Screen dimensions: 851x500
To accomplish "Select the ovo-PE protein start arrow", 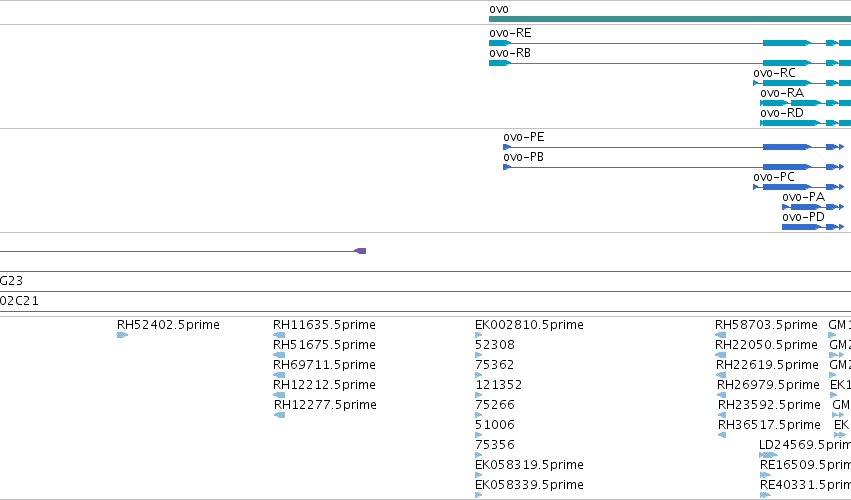I will coord(507,147).
